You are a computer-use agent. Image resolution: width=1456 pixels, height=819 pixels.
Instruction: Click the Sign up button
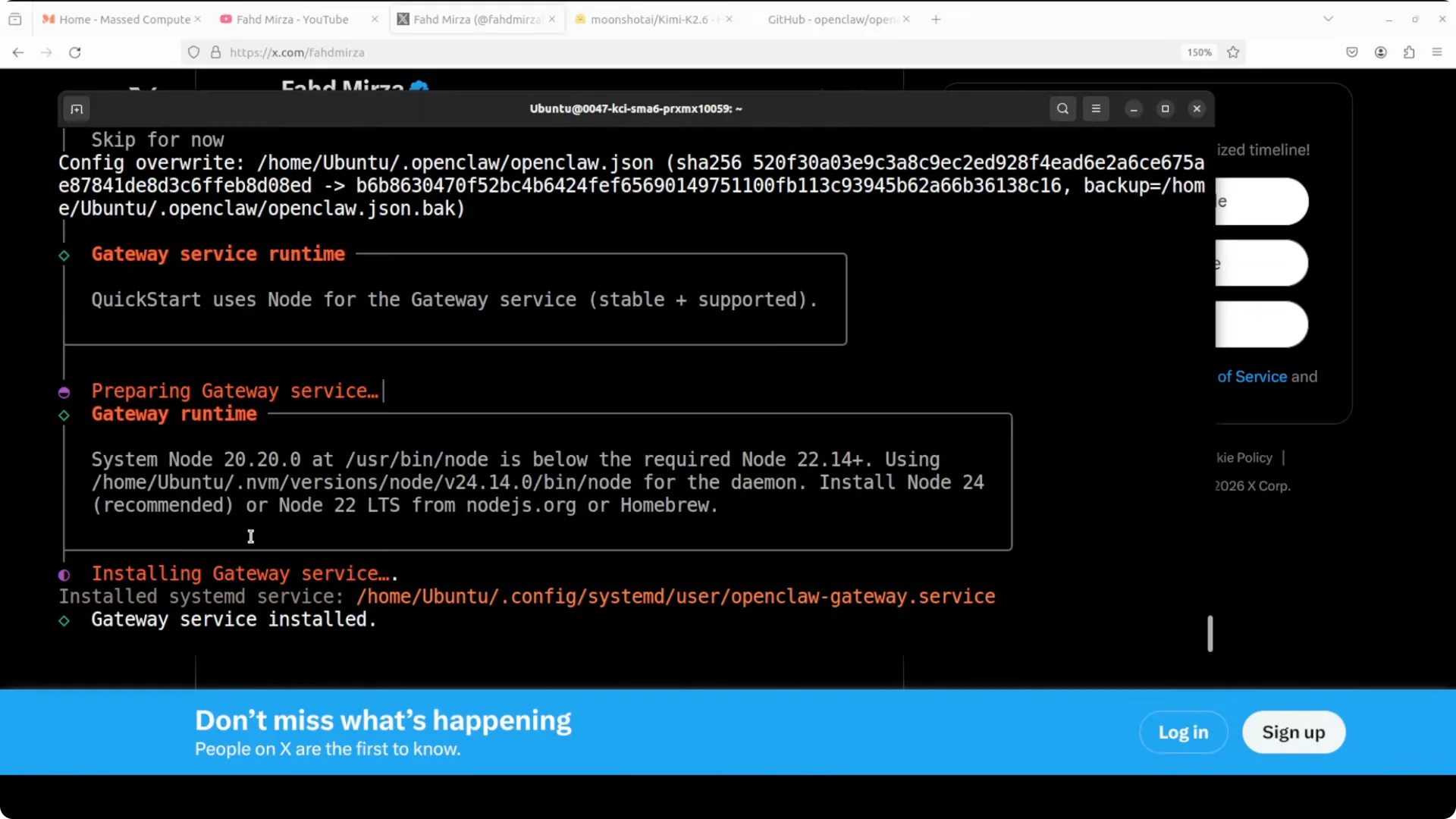(x=1293, y=732)
